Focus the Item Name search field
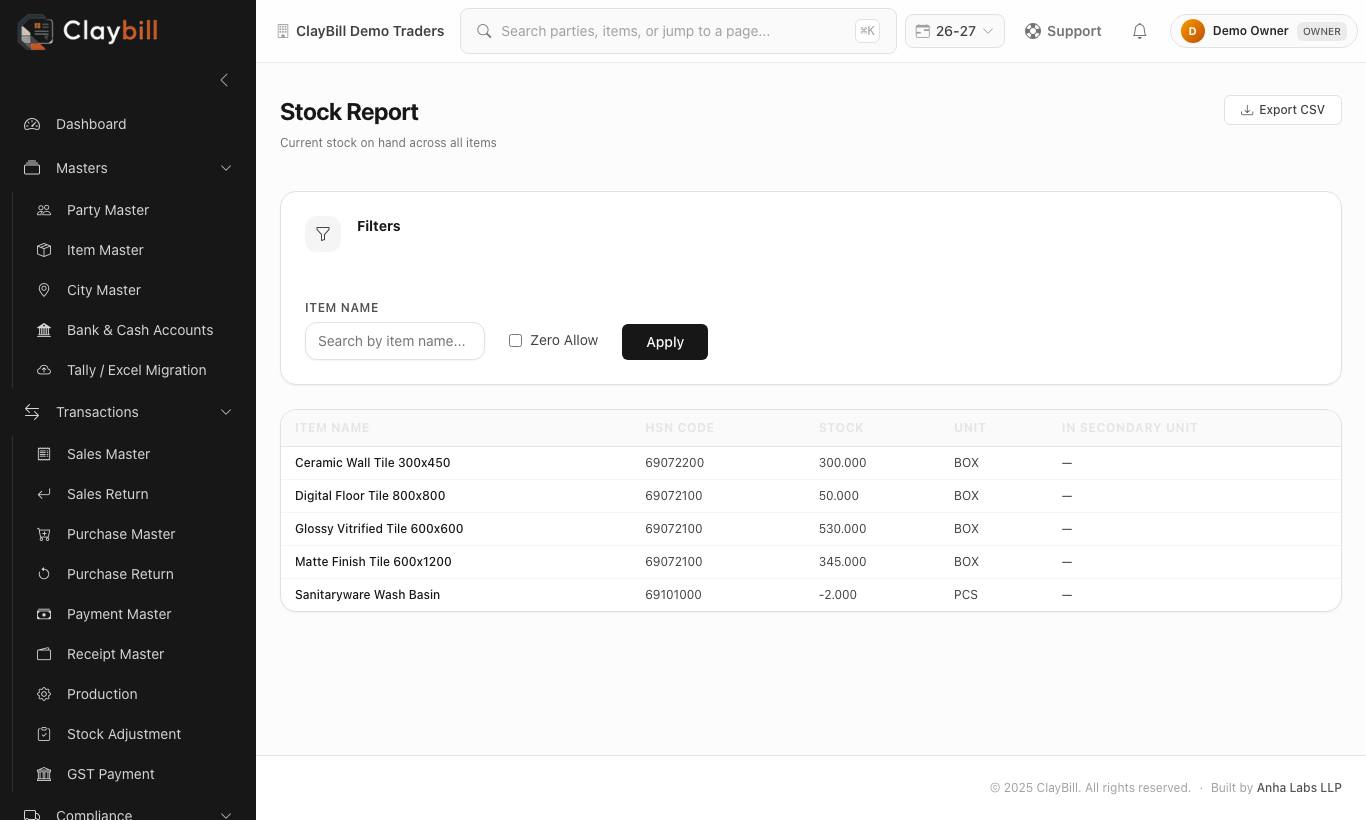 point(395,341)
